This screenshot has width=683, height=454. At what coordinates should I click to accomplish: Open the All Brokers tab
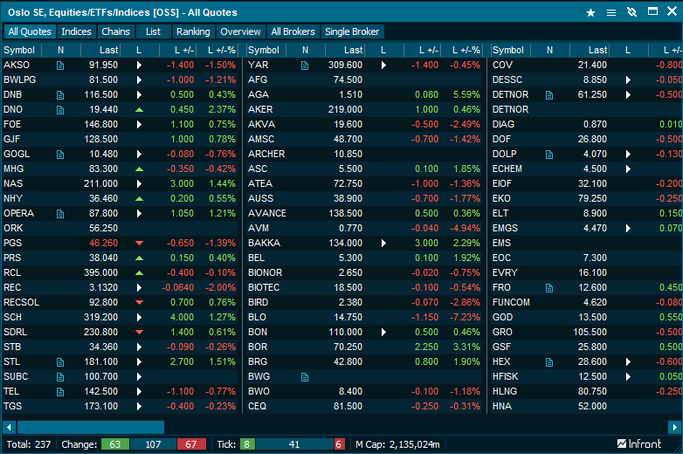tap(293, 32)
